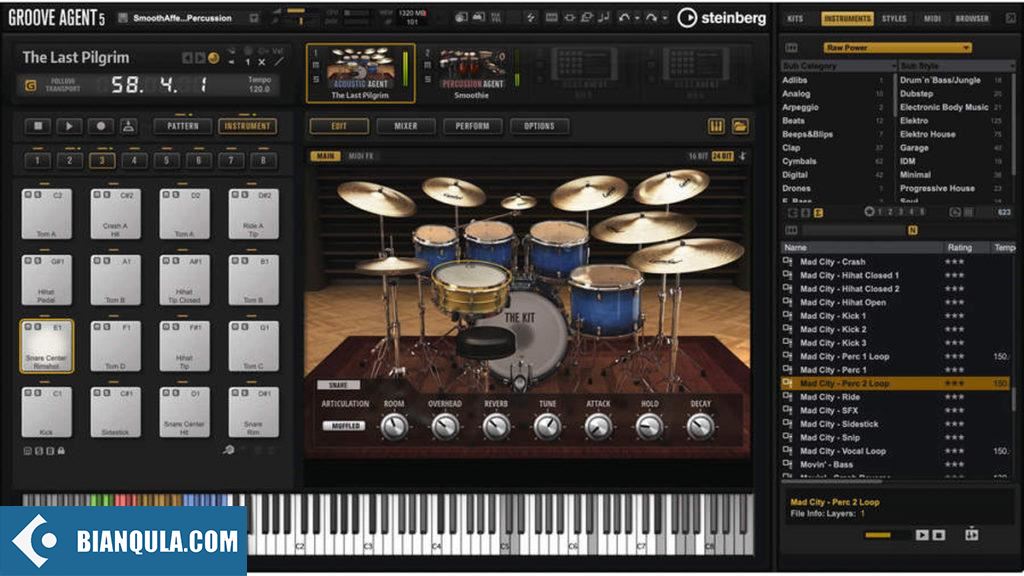
Task: Select the Acoustic Agent The Last Pilgrim slot
Action: tap(360, 73)
